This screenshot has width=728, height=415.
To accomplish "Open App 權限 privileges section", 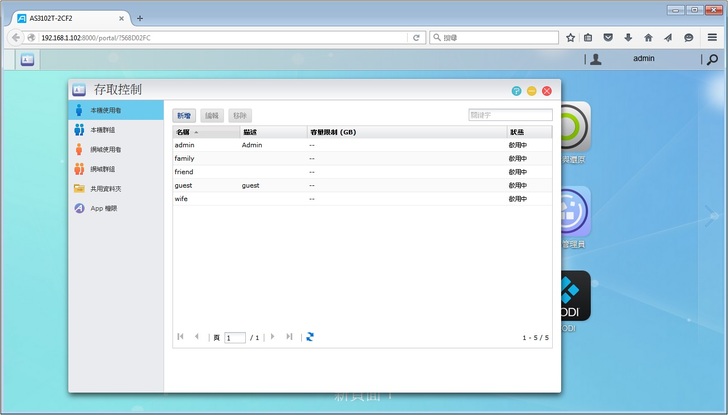I will (103, 208).
